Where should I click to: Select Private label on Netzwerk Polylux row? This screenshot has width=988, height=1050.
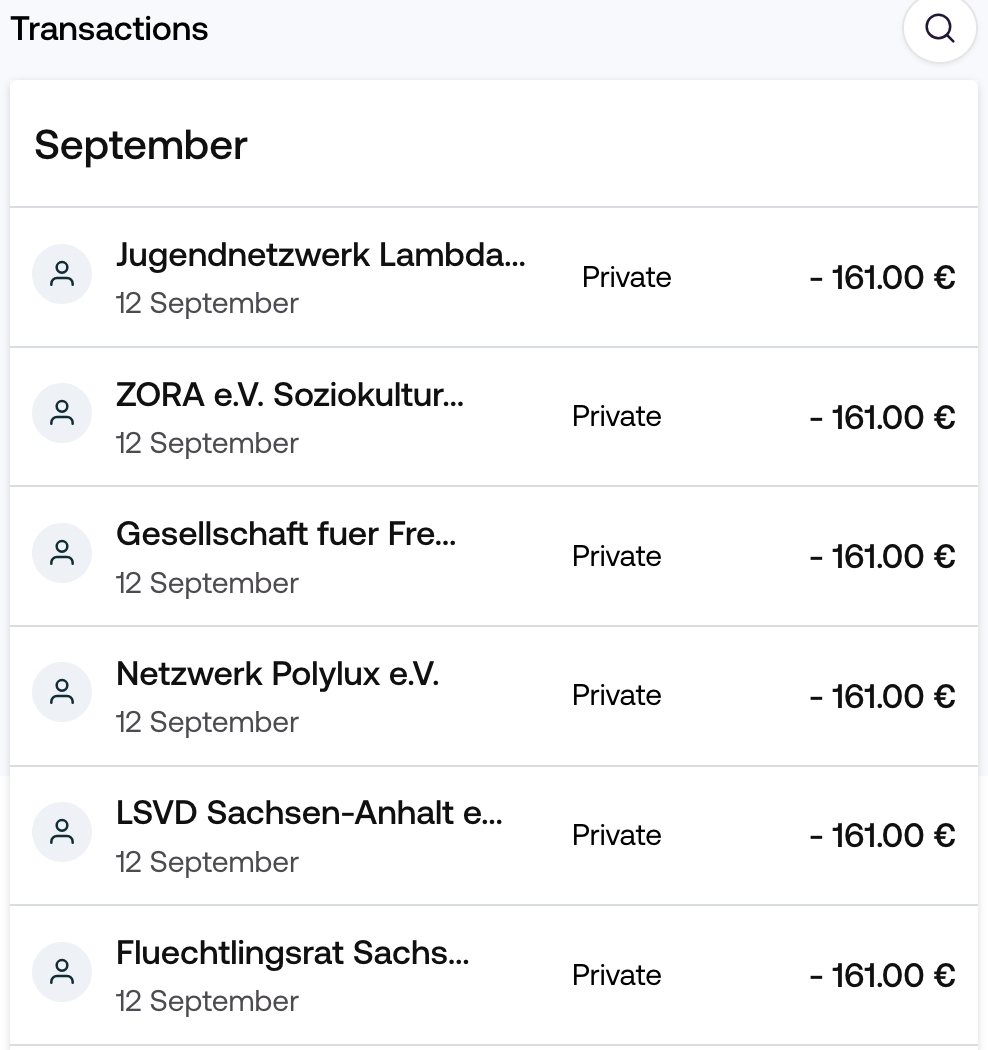pyautogui.click(x=616, y=696)
